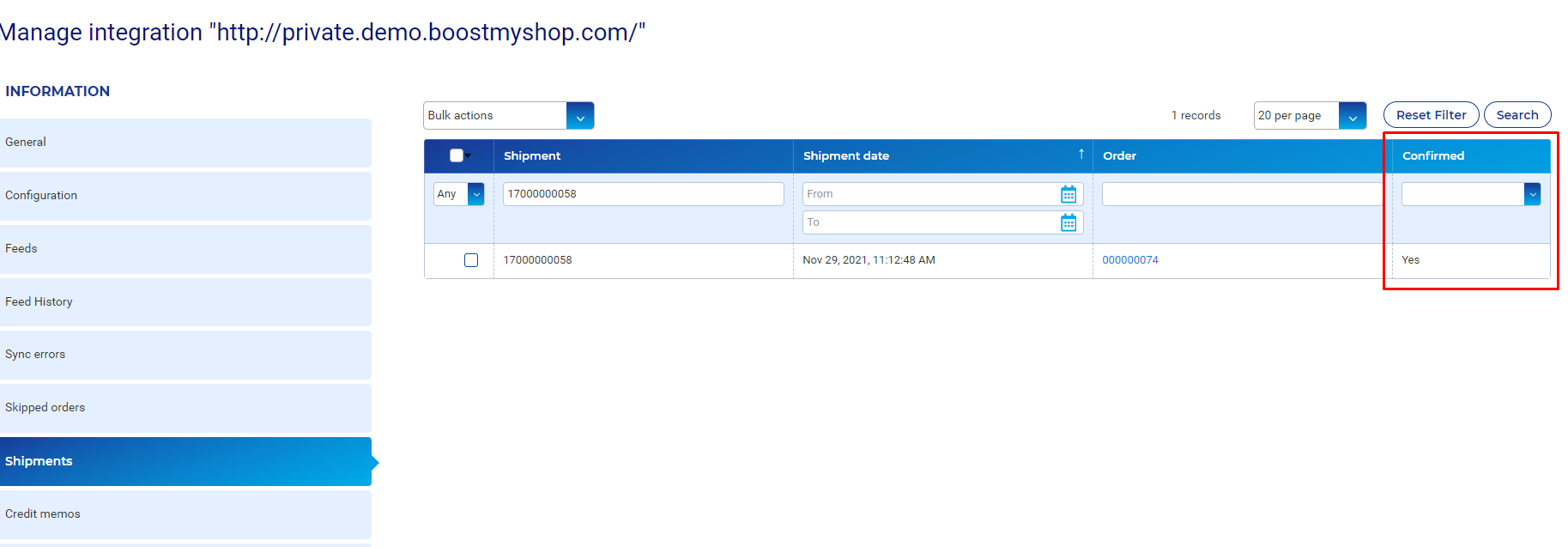This screenshot has width=1568, height=547.
Task: Open the Confirmed filter dropdown
Action: 1531,194
